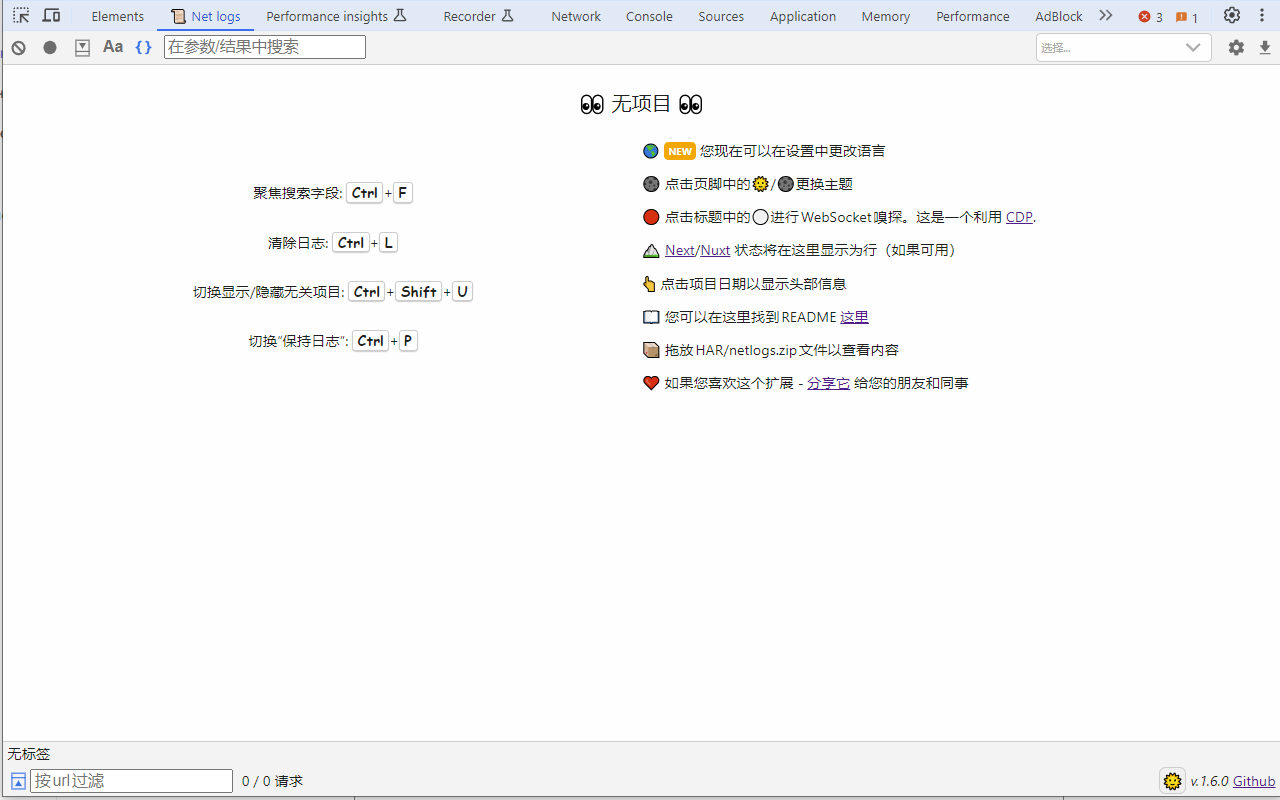Click the Github link in the footer
1280x800 pixels.
pos(1253,780)
